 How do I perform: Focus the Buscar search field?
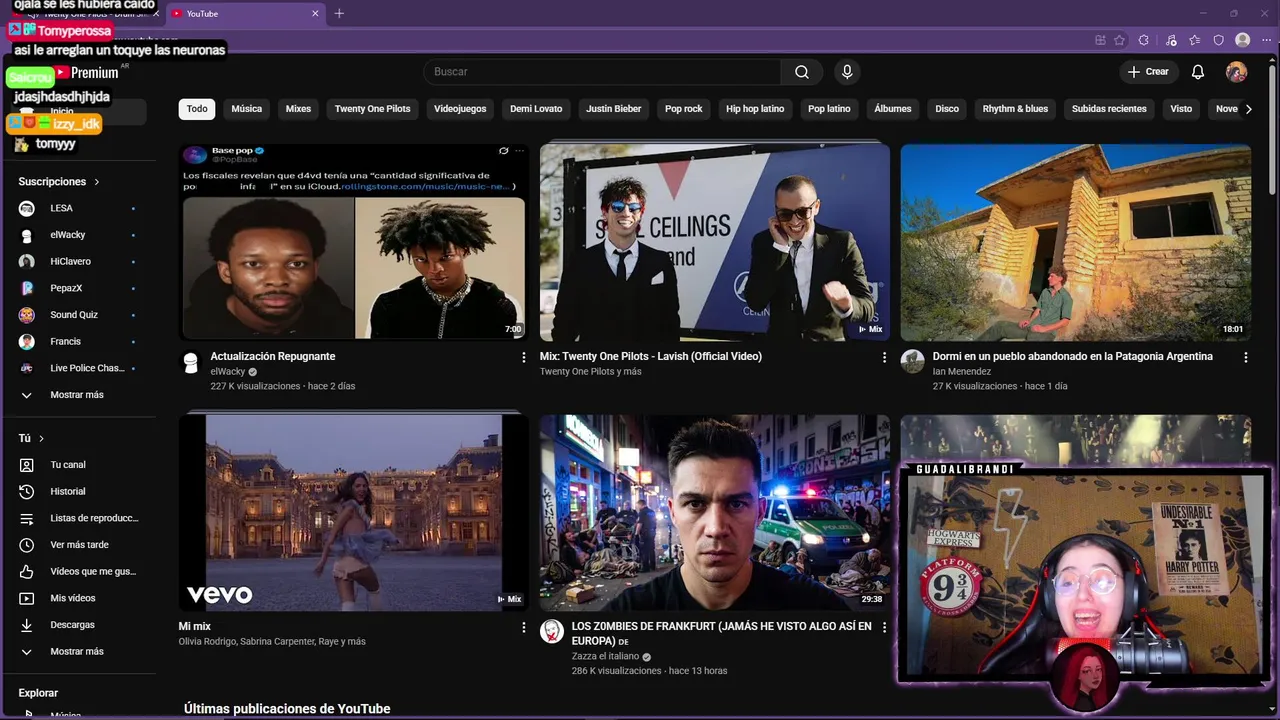coord(602,72)
